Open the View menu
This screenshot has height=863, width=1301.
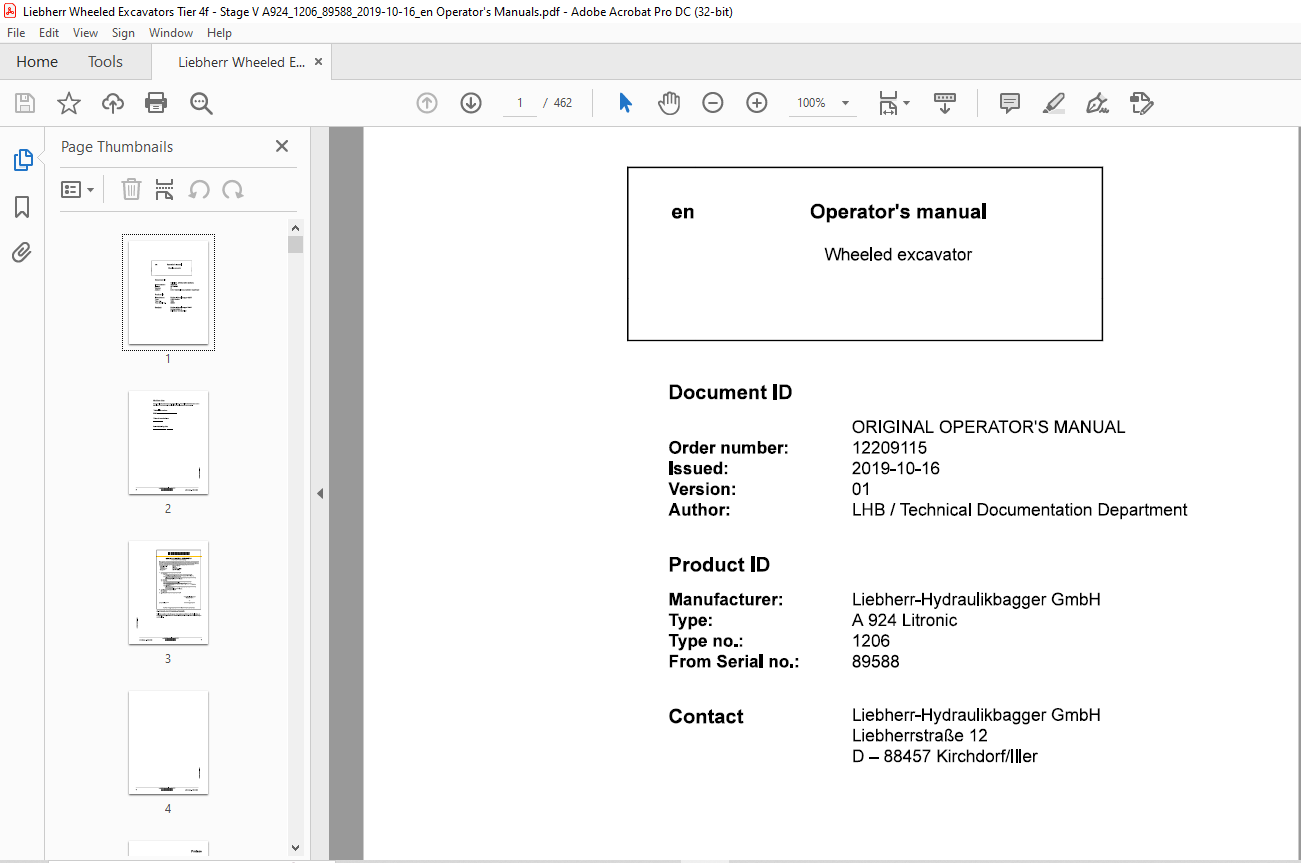pos(86,33)
